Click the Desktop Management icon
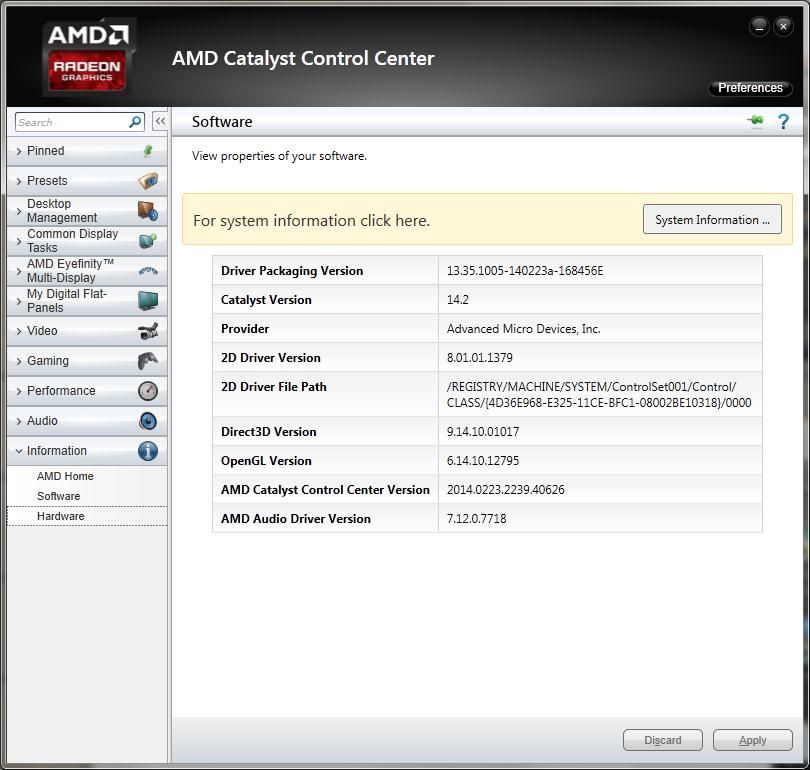The height and width of the screenshot is (770, 810). click(x=148, y=211)
